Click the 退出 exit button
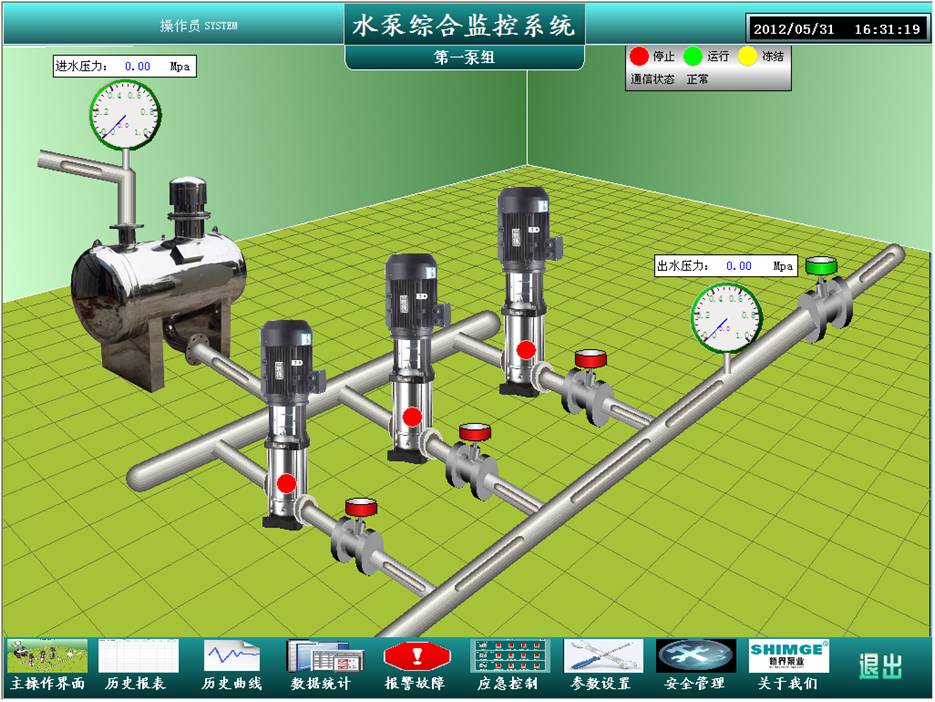The width and height of the screenshot is (935, 702). tap(880, 666)
